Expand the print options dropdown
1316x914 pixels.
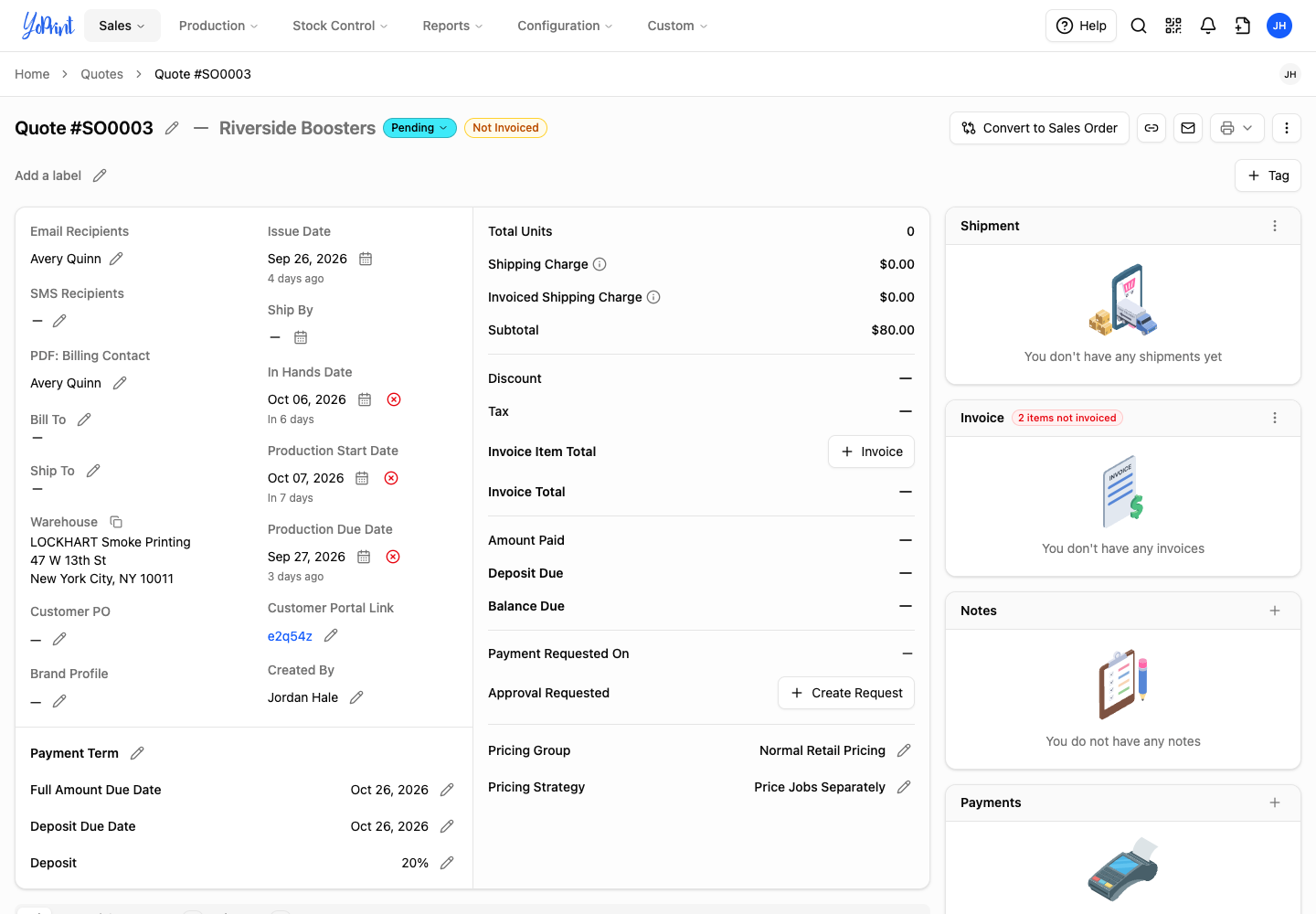tap(1237, 128)
